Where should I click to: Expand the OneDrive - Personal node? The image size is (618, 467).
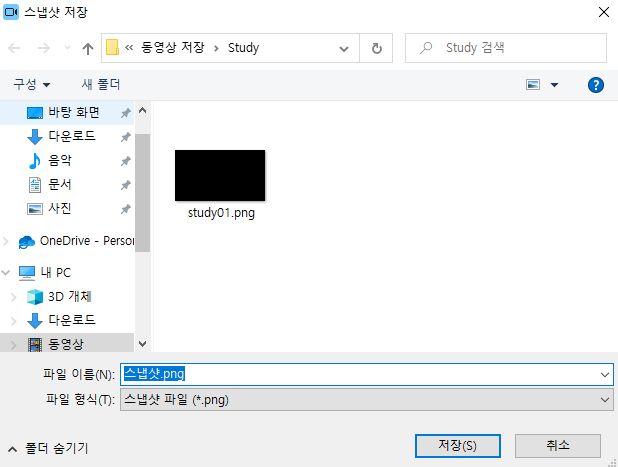coord(6,241)
